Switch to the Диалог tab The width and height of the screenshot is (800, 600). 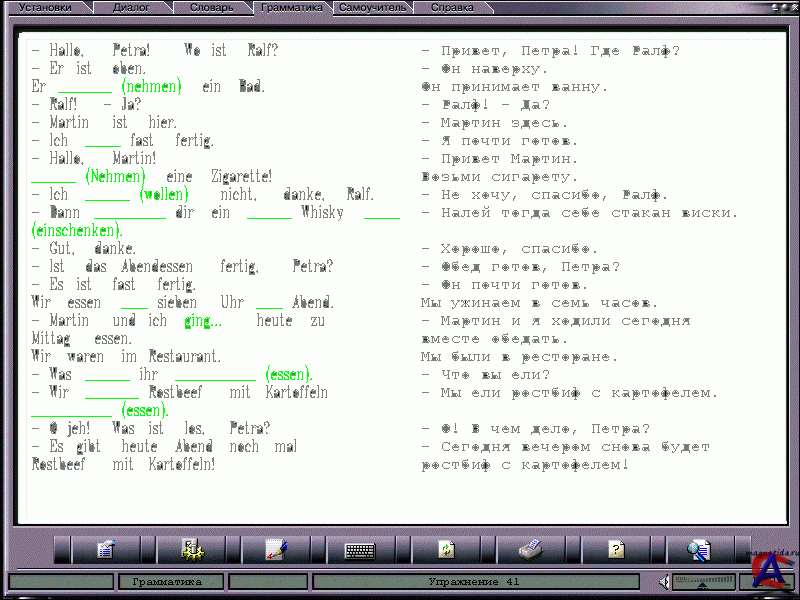pos(132,7)
